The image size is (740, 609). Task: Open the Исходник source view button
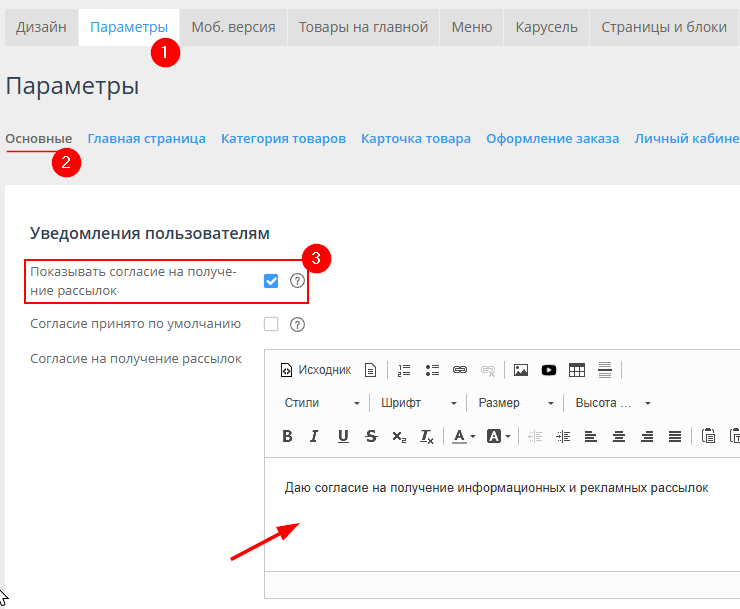click(x=316, y=370)
